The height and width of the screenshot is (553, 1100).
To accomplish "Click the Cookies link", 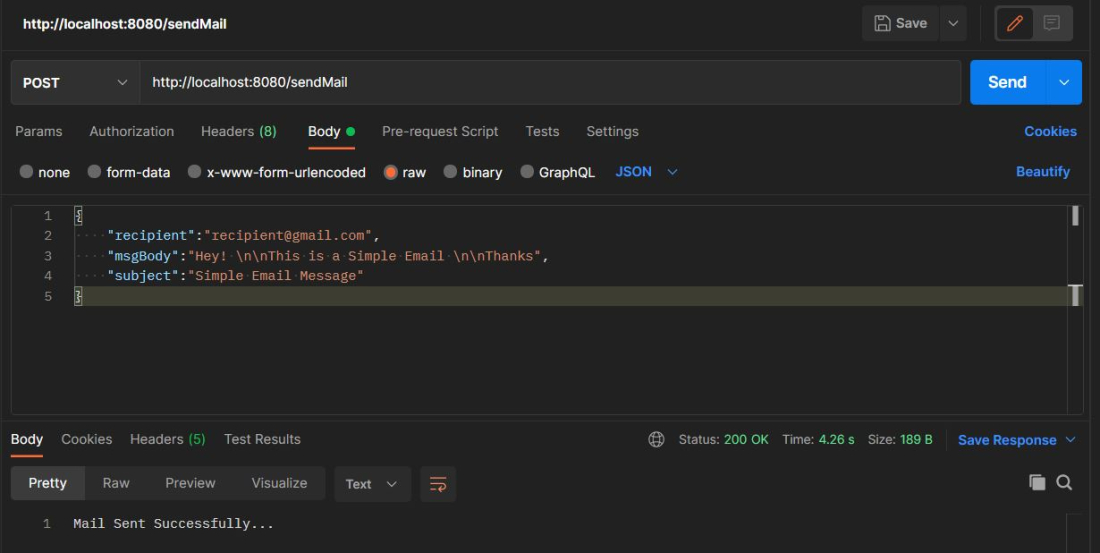I will coord(1050,131).
